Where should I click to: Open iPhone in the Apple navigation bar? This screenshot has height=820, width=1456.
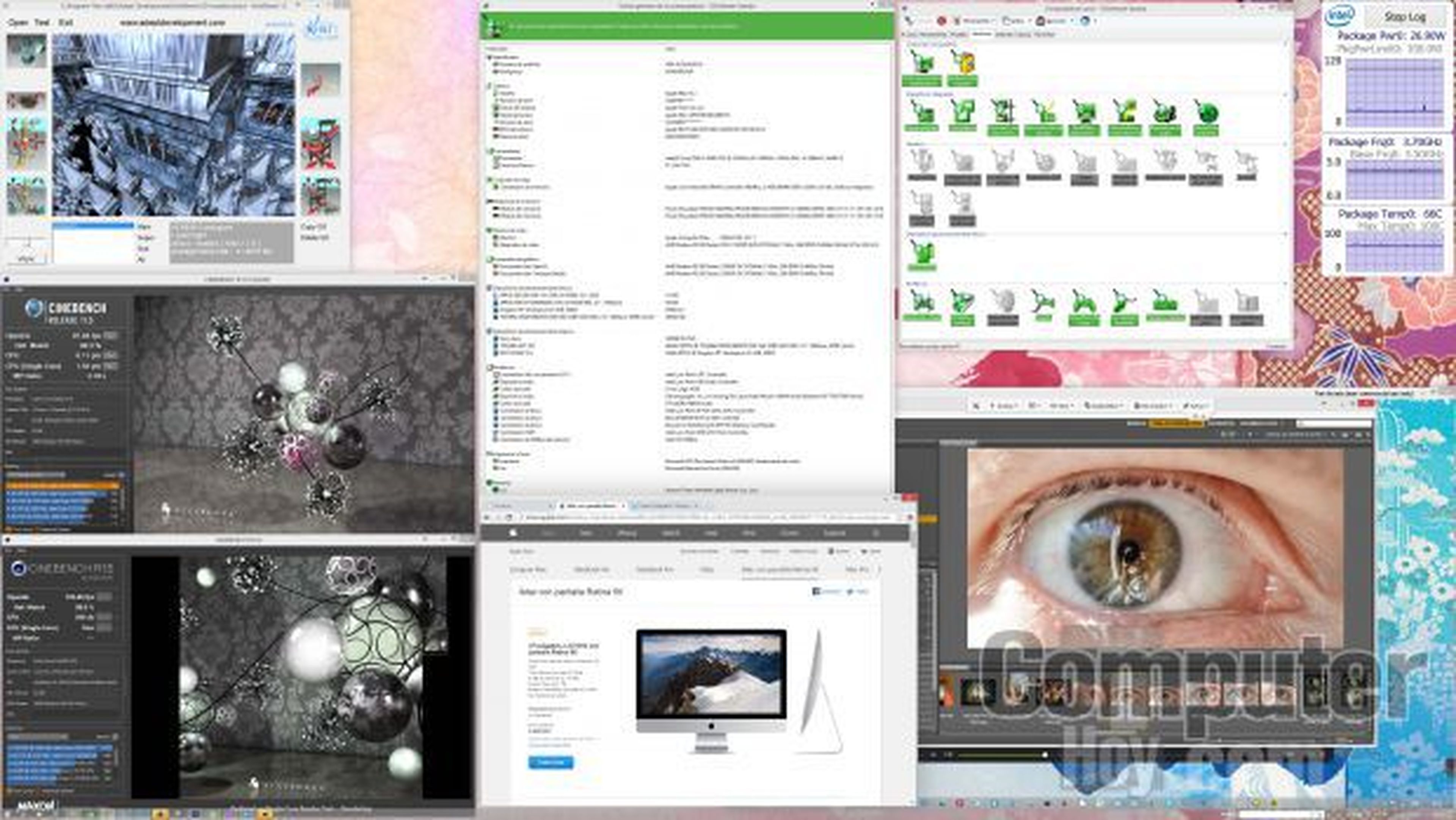627,533
